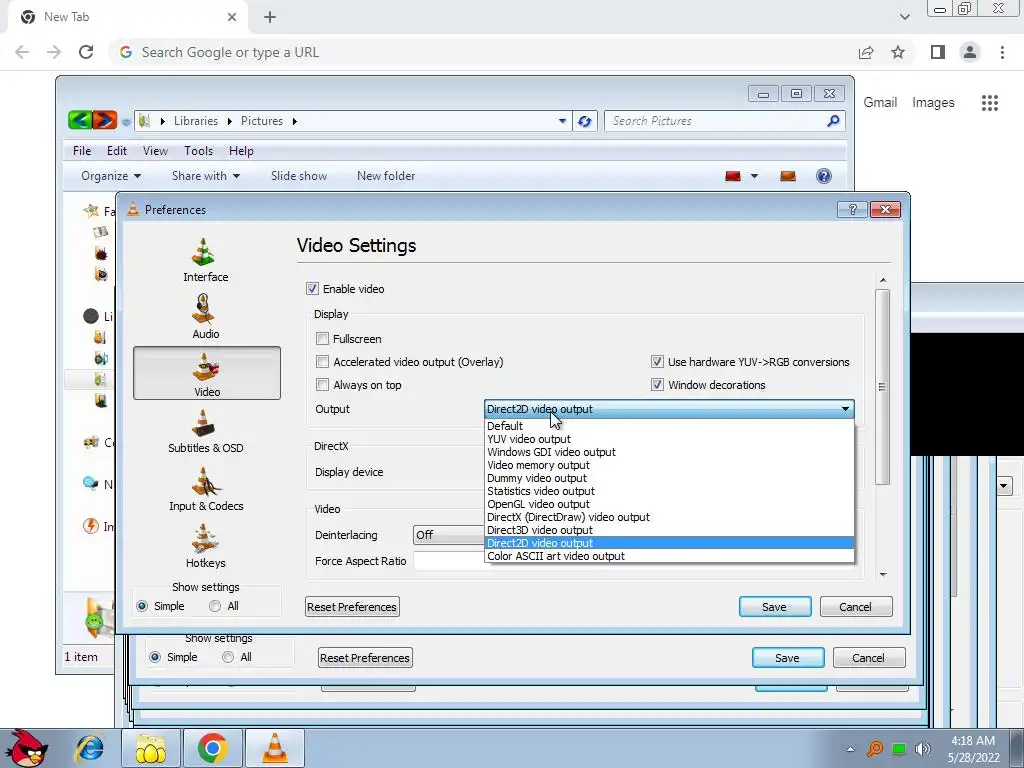Expand the Libraries breadcrumb arrow
This screenshot has width=1024, height=768.
(229, 121)
